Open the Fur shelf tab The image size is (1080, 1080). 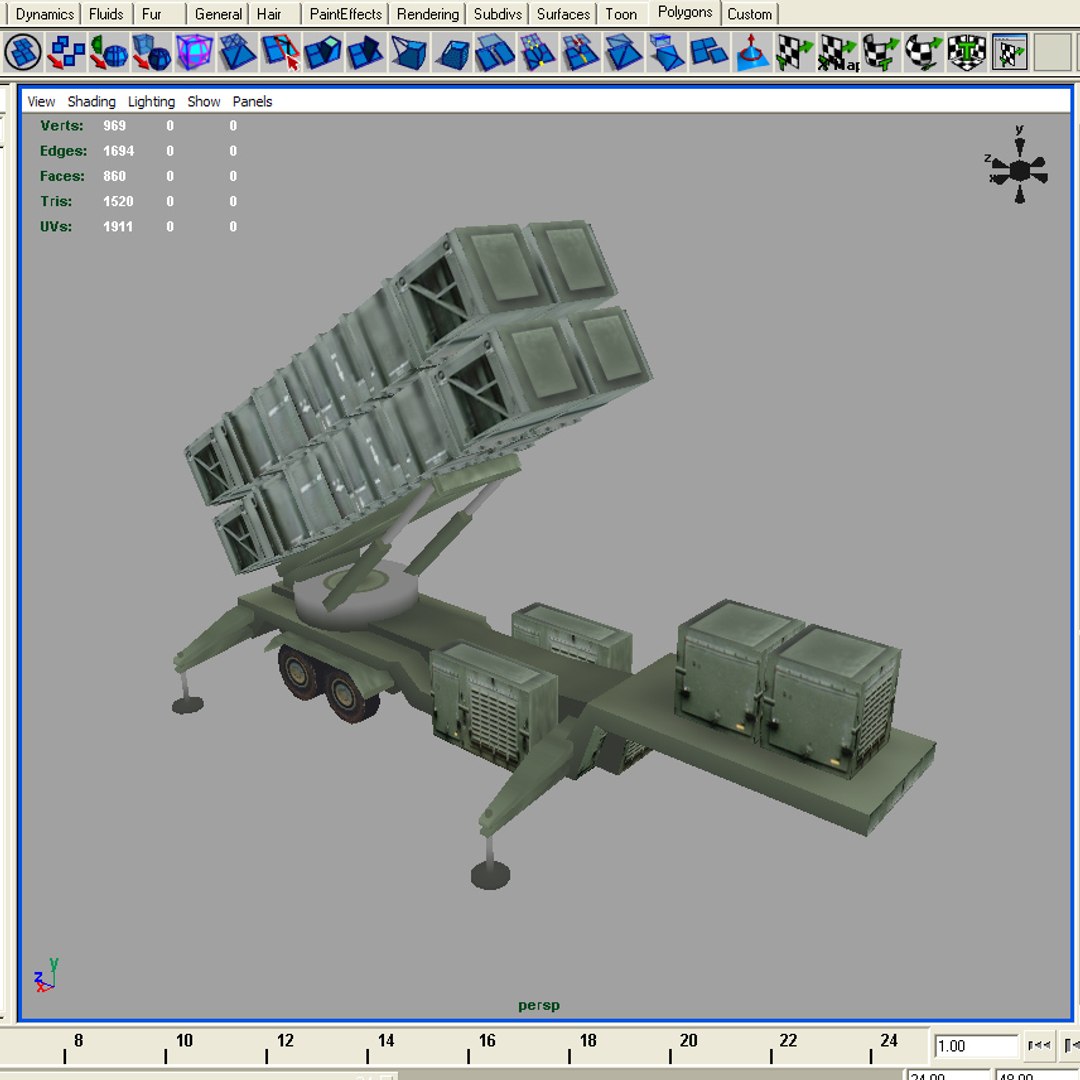[x=152, y=14]
